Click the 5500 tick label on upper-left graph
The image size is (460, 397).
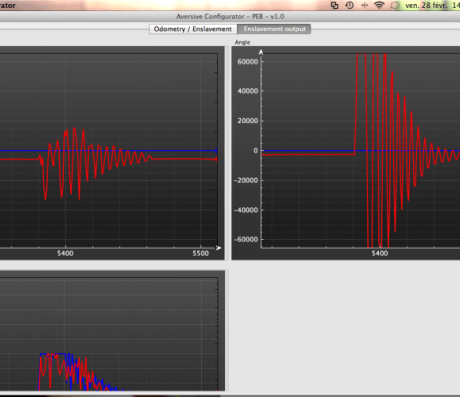201,253
